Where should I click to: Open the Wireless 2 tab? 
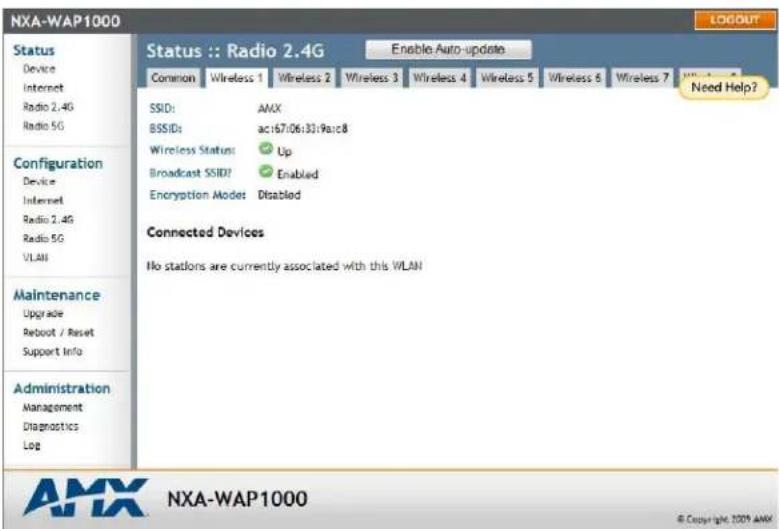[304, 78]
